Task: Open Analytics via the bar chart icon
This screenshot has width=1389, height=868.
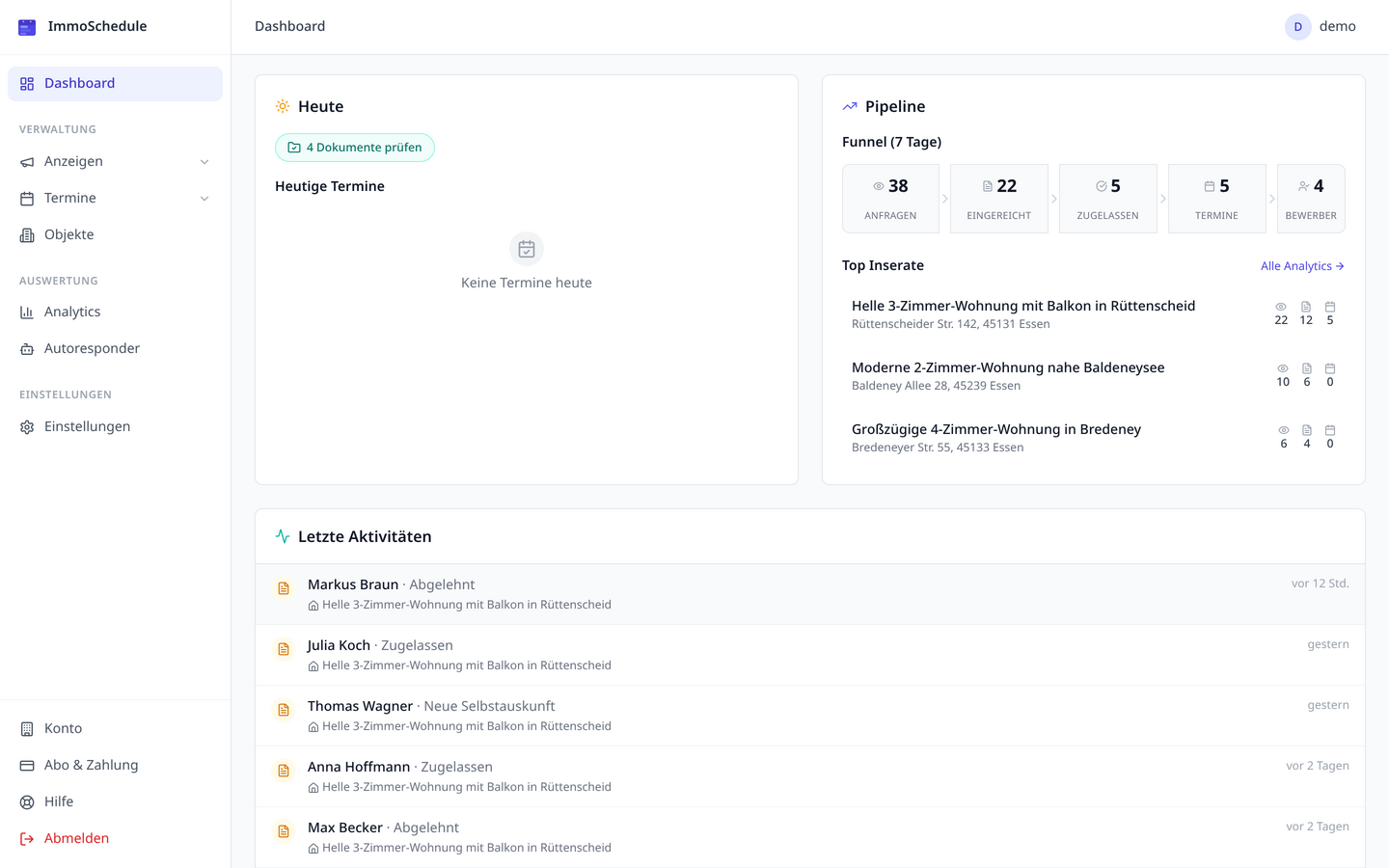Action: [27, 312]
